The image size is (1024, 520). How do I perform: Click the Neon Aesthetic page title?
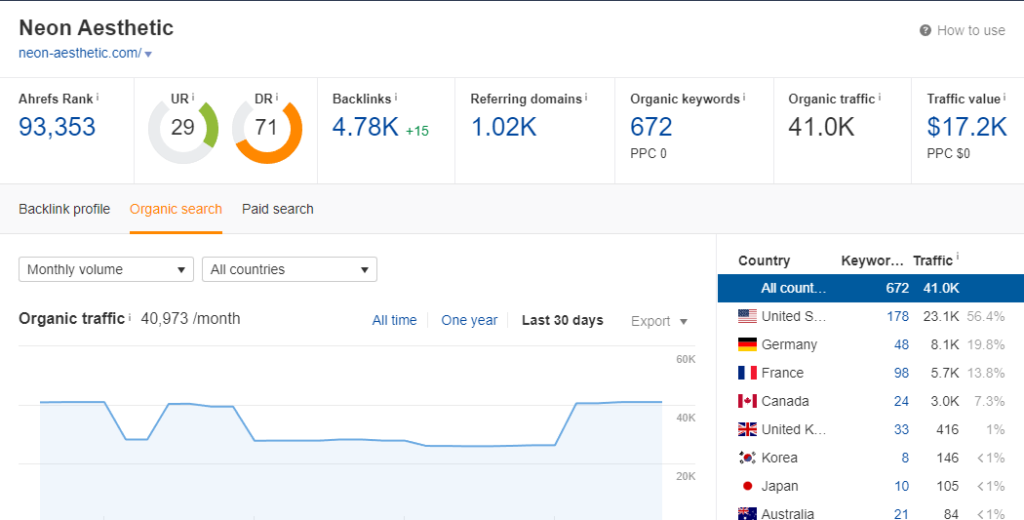[x=96, y=27]
